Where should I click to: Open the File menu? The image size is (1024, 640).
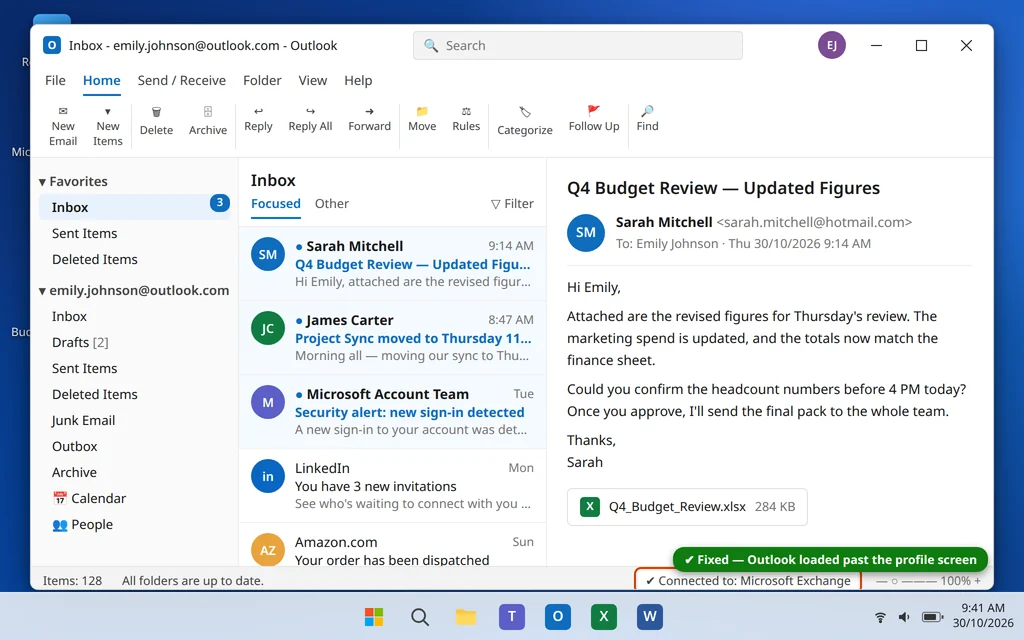click(x=55, y=80)
